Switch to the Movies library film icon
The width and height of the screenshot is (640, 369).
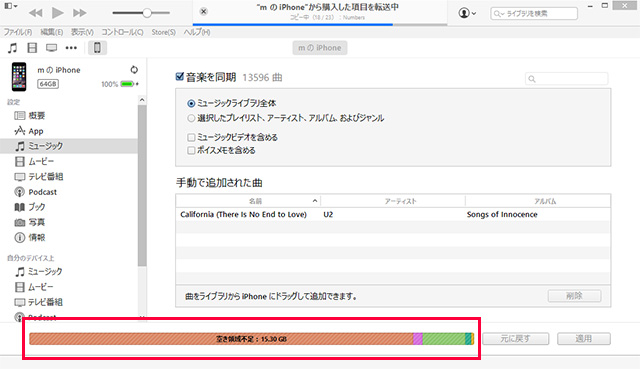(32, 48)
